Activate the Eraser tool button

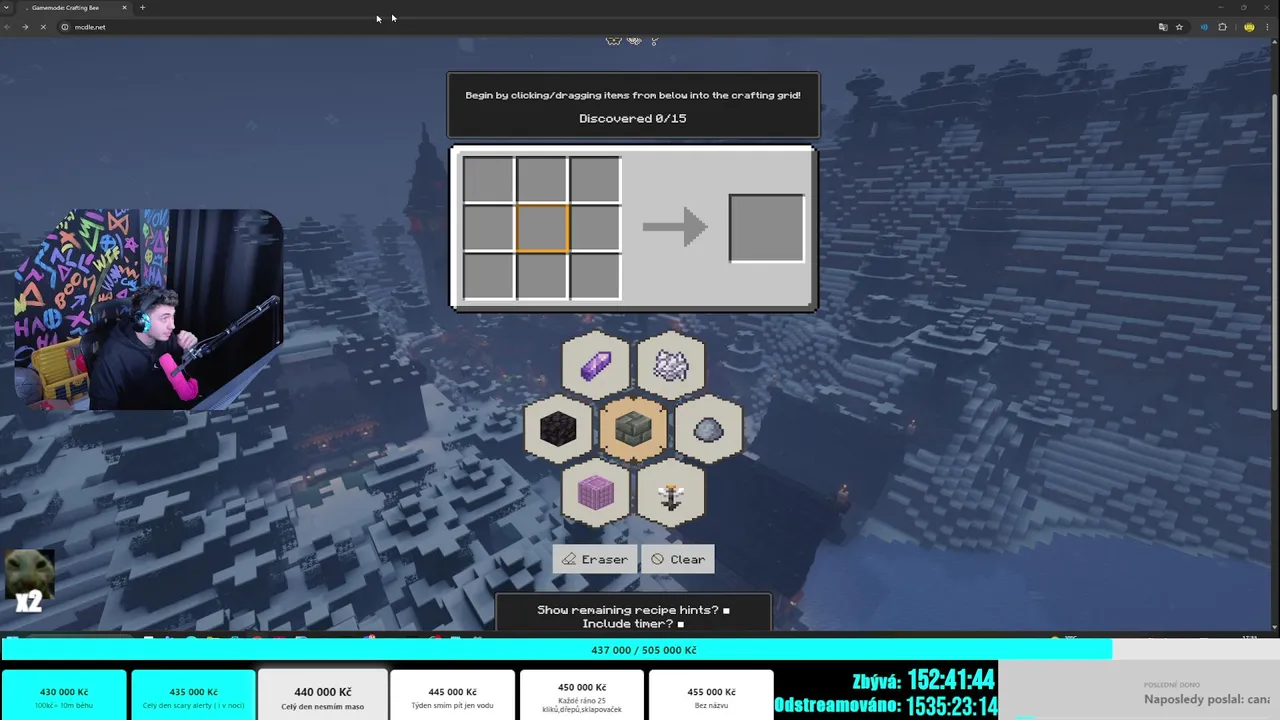point(595,559)
